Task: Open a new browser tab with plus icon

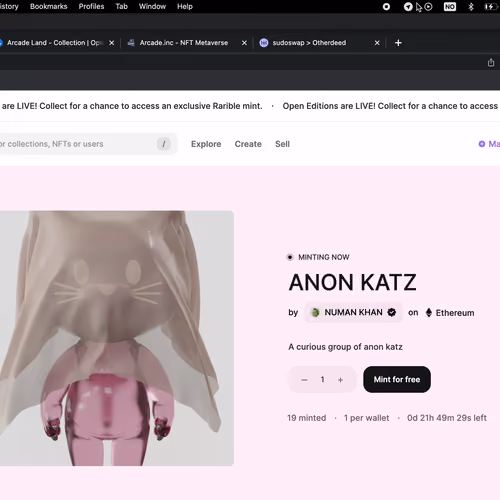Action: (398, 43)
